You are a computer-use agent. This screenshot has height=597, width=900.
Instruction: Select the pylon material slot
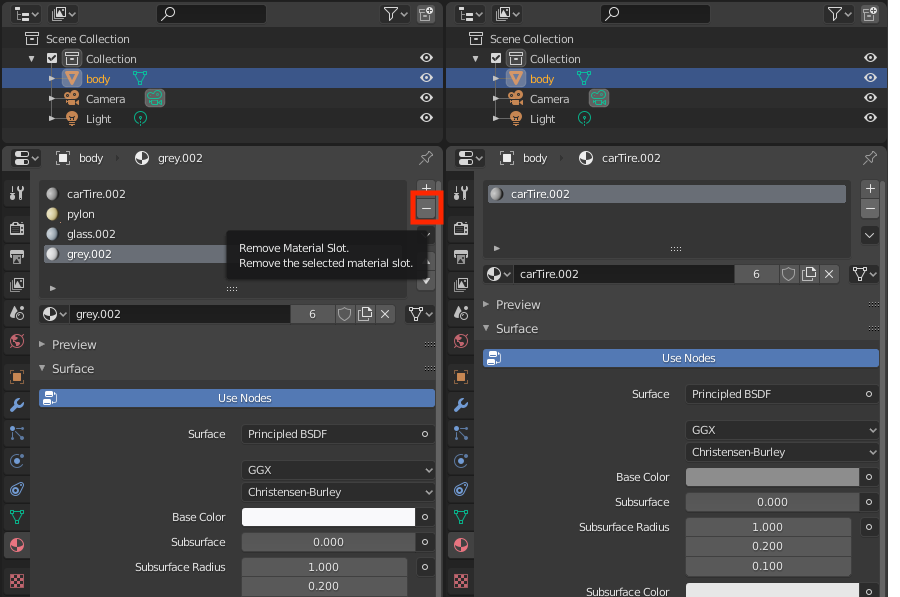(x=80, y=214)
